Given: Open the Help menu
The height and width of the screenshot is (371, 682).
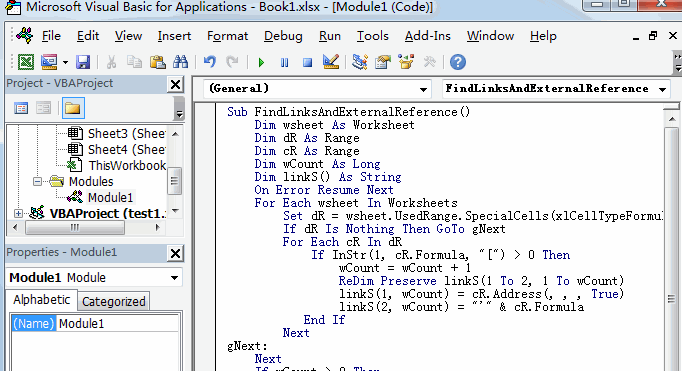Looking at the screenshot, I should click(543, 36).
